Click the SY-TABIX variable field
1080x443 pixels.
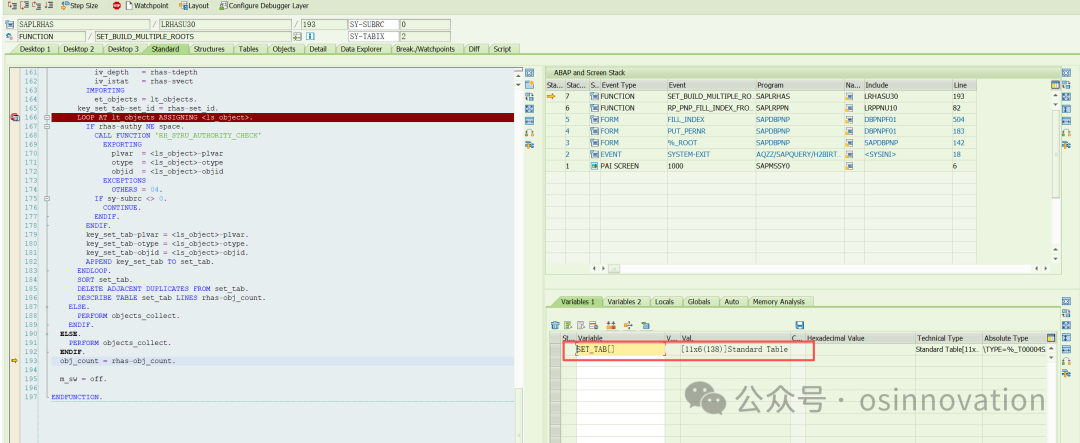(x=373, y=37)
